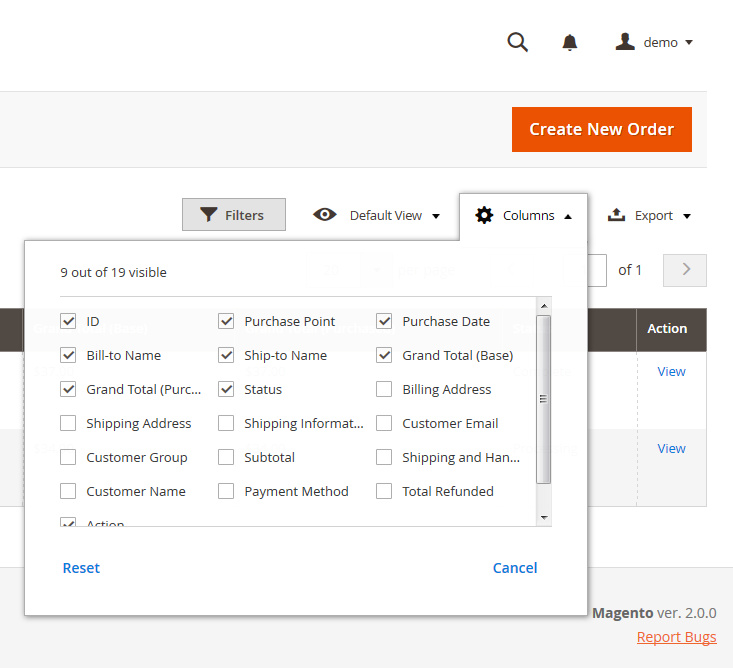Click Create New Order button
733x668 pixels.
point(602,129)
